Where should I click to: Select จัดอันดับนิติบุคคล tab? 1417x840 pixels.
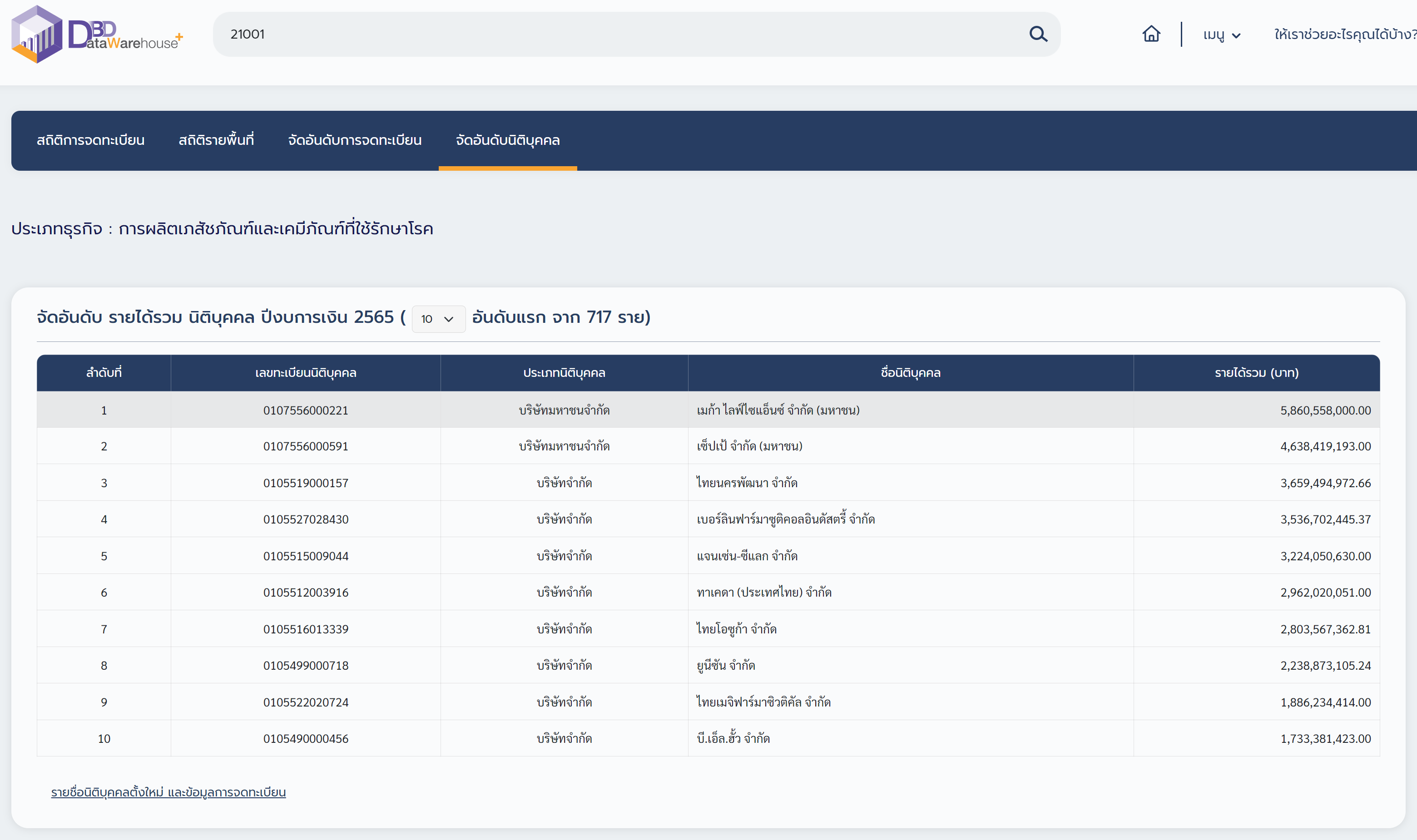coord(507,140)
